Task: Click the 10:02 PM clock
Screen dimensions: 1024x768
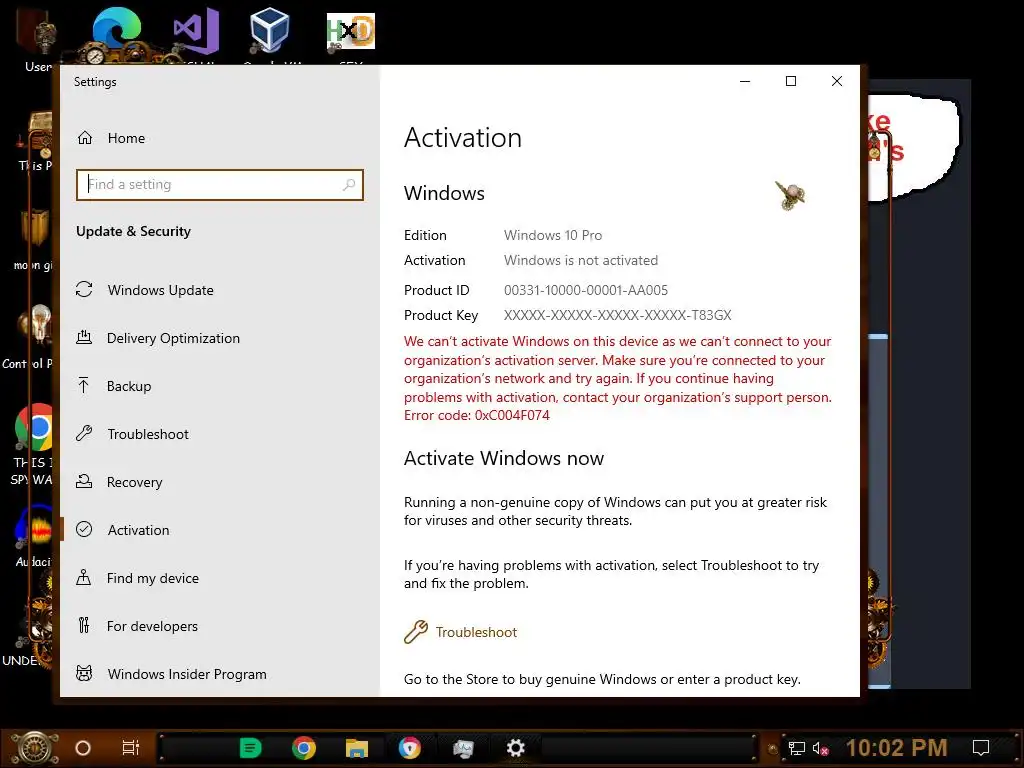Action: click(x=896, y=748)
